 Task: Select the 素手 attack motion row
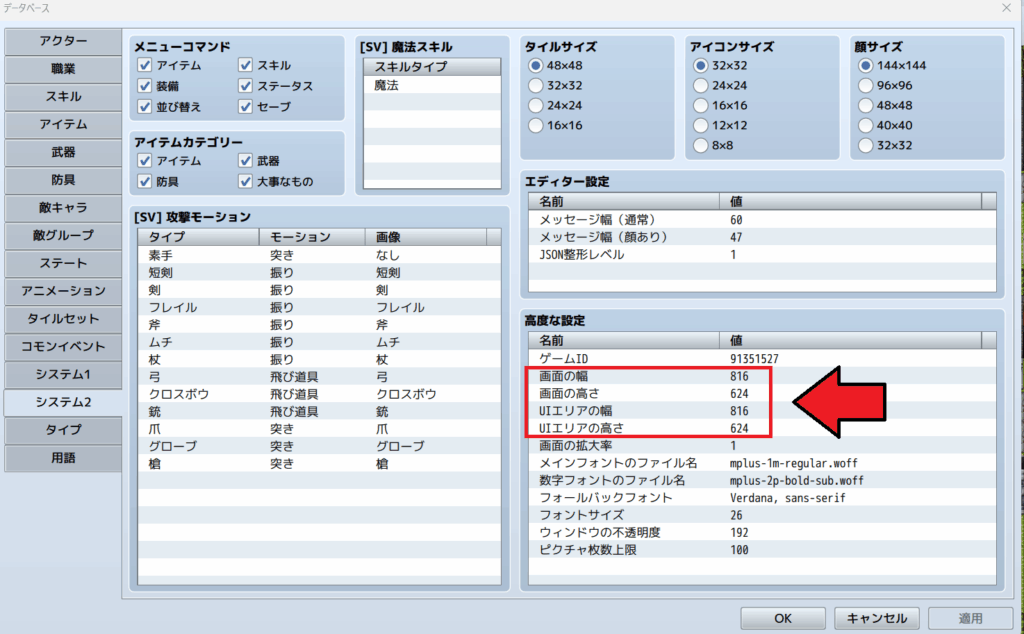pos(319,255)
